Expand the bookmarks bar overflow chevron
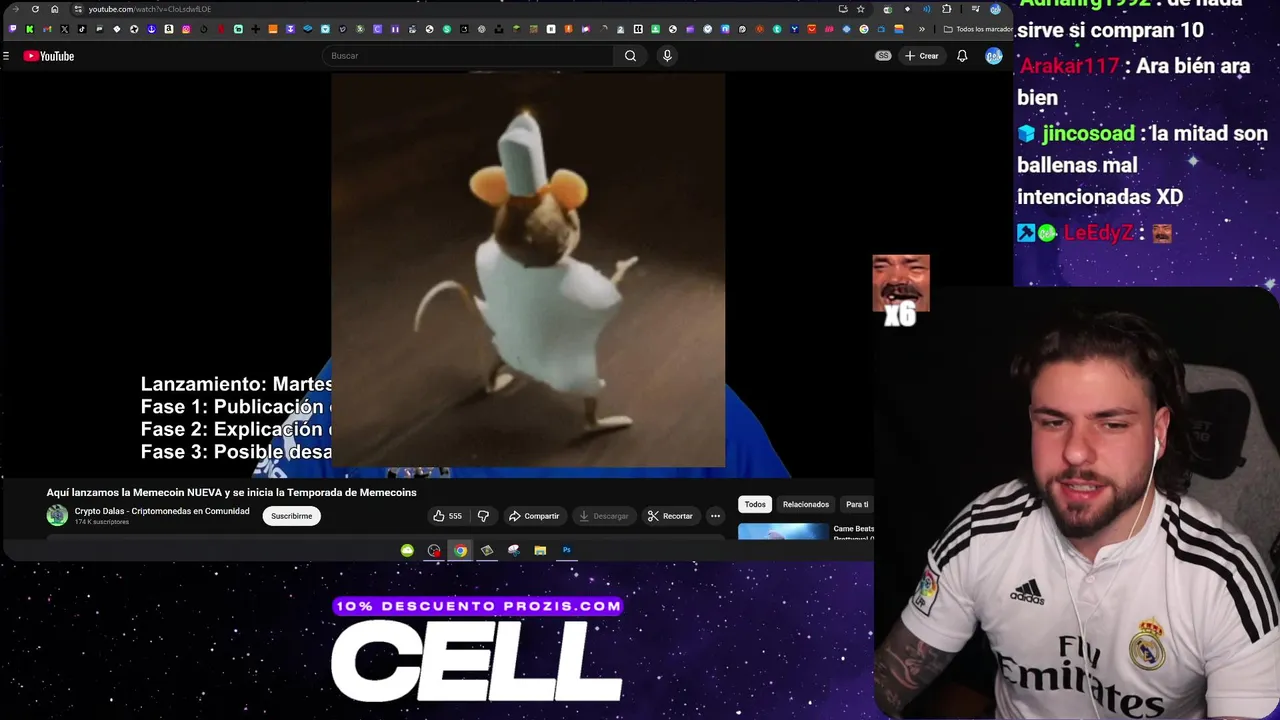1280x720 pixels. coord(921,29)
